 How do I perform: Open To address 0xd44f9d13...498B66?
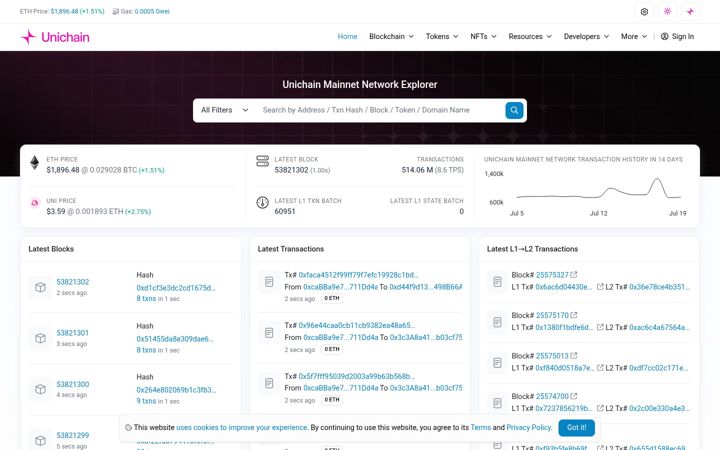pos(426,287)
